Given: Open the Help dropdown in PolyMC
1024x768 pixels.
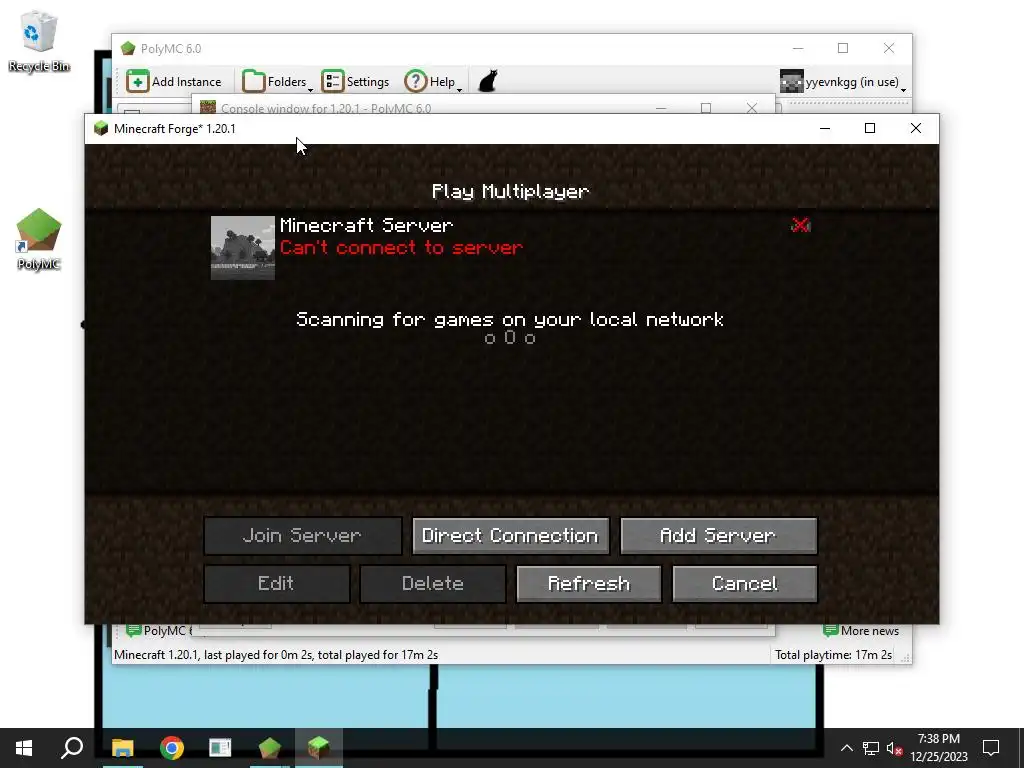Looking at the screenshot, I should pyautogui.click(x=433, y=82).
